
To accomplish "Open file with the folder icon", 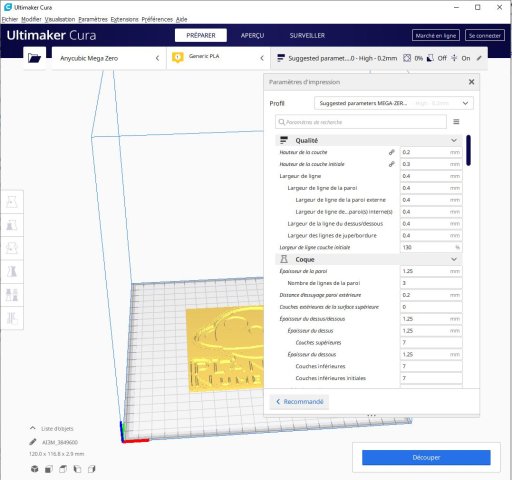I will point(34,58).
